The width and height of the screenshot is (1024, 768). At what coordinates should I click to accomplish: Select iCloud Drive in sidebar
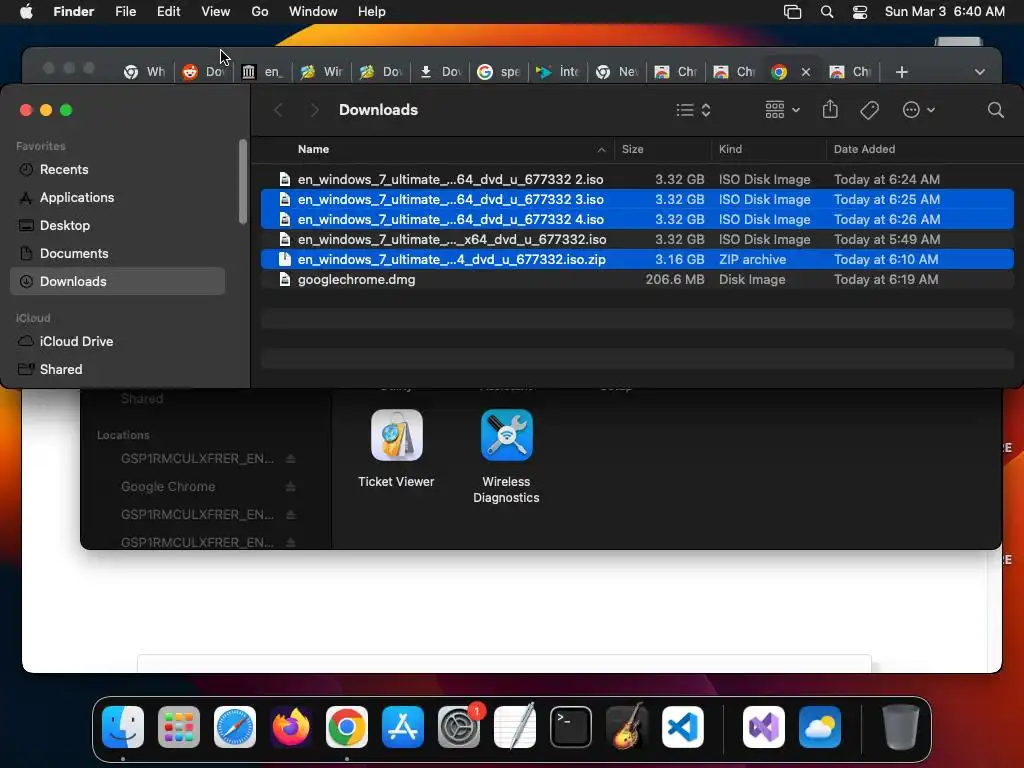pos(118,342)
